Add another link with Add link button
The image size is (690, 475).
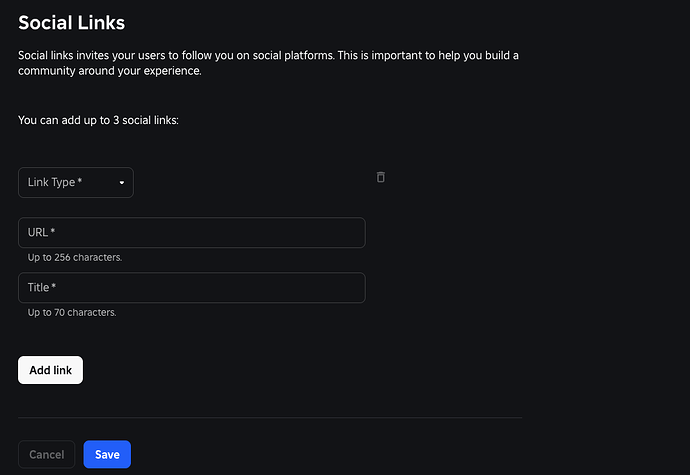click(x=51, y=370)
